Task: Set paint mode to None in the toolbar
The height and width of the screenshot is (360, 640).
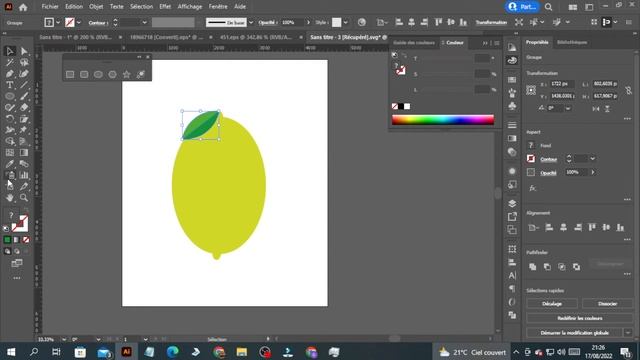Action: tap(26, 240)
